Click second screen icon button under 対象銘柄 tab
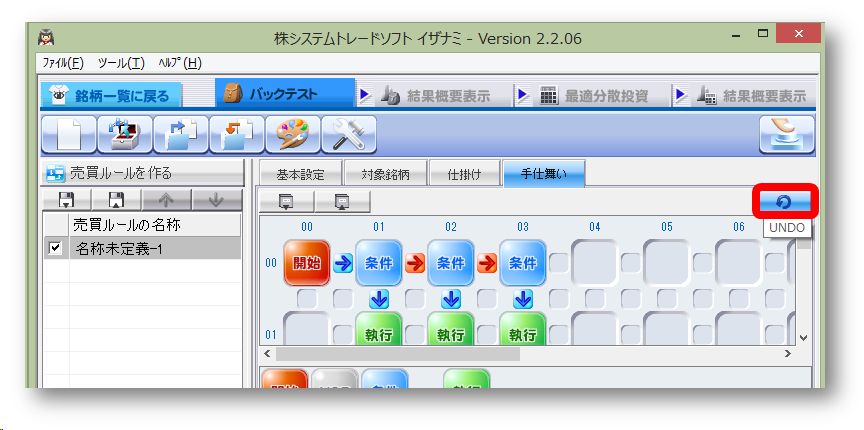 click(343, 202)
